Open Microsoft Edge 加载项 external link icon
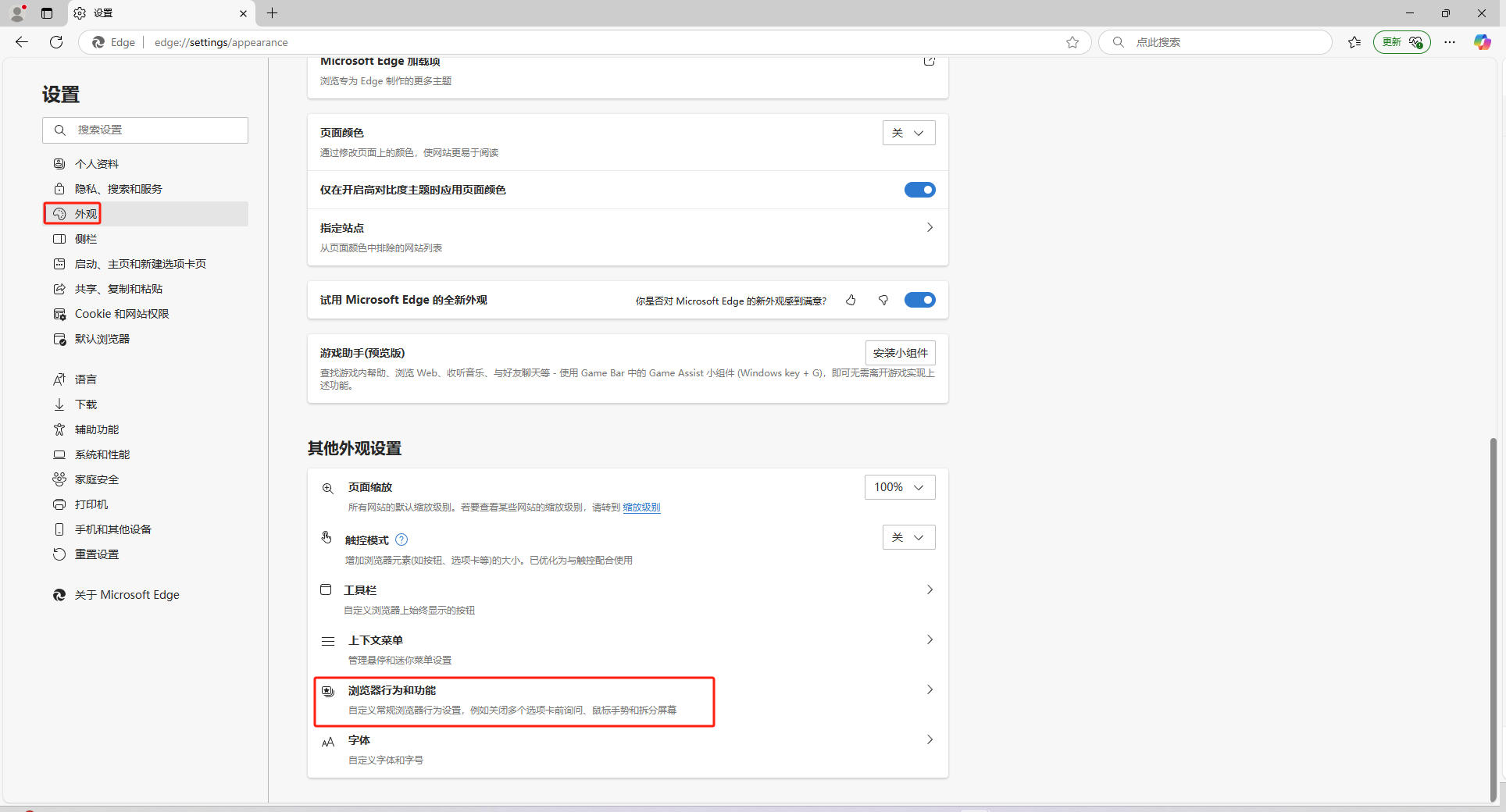 pos(929,61)
